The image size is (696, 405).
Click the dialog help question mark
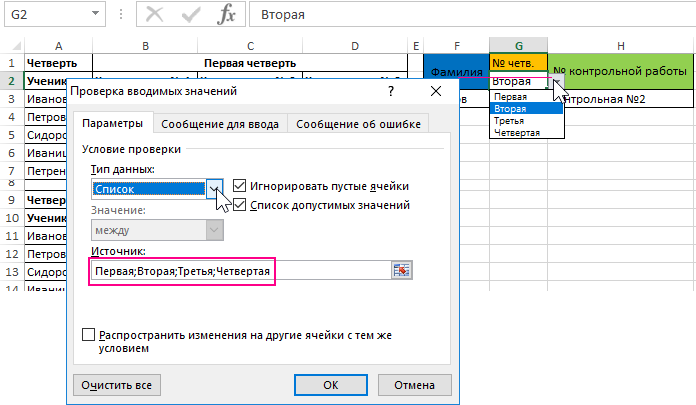click(x=391, y=91)
